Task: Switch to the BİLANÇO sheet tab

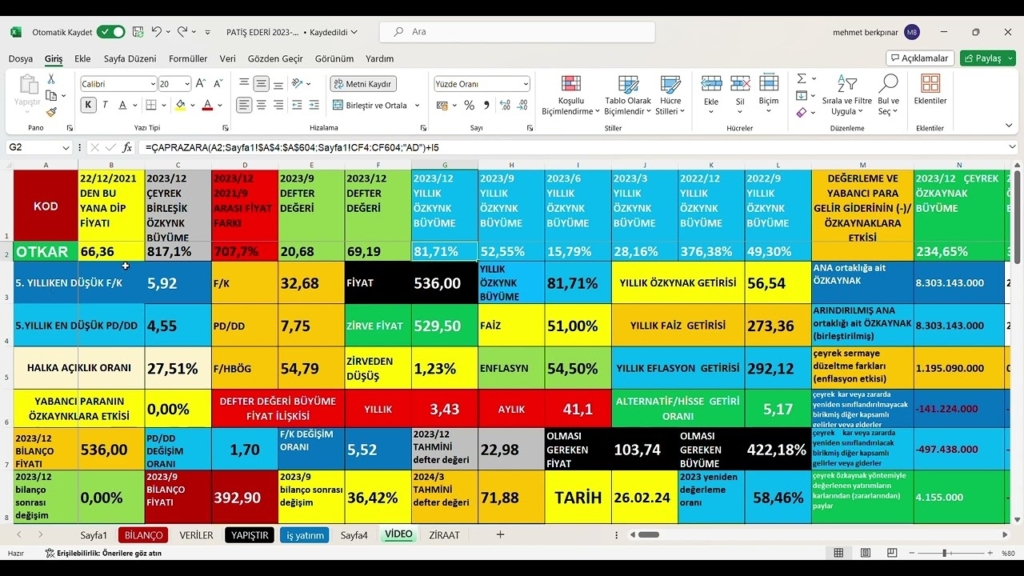Action: point(143,535)
